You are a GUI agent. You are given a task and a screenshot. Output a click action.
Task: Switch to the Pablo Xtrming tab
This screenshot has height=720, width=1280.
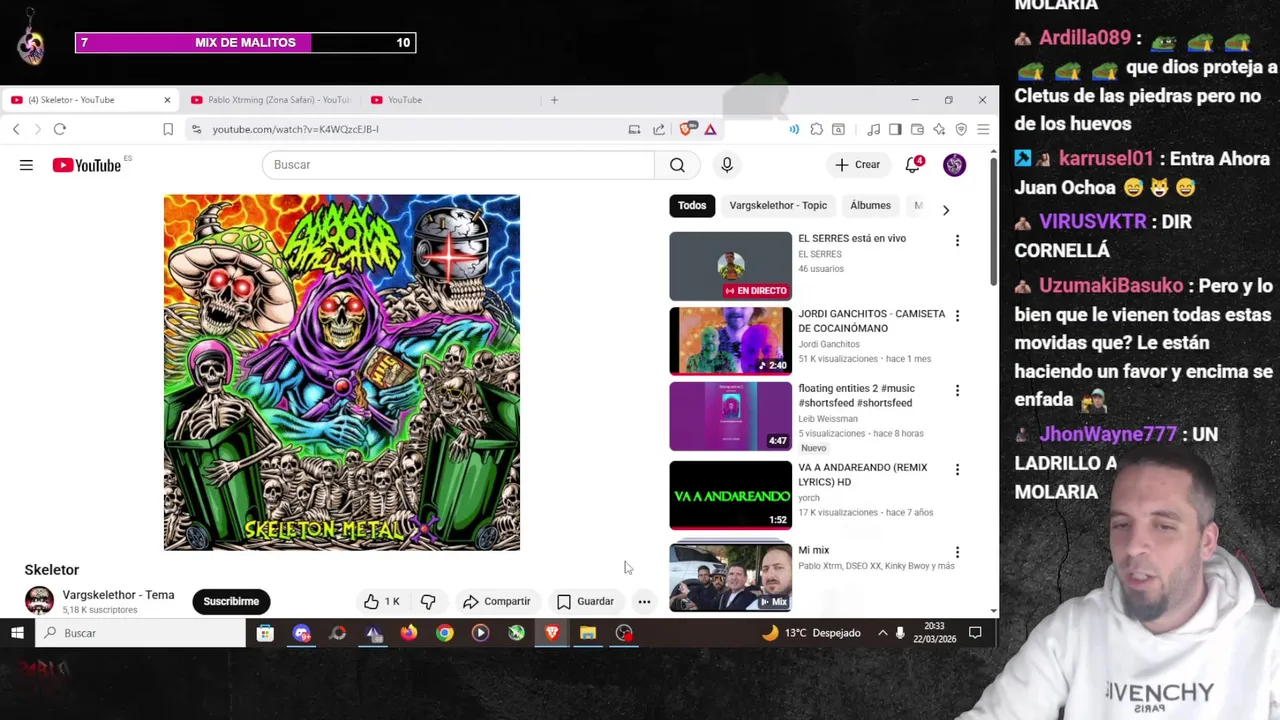(x=270, y=100)
